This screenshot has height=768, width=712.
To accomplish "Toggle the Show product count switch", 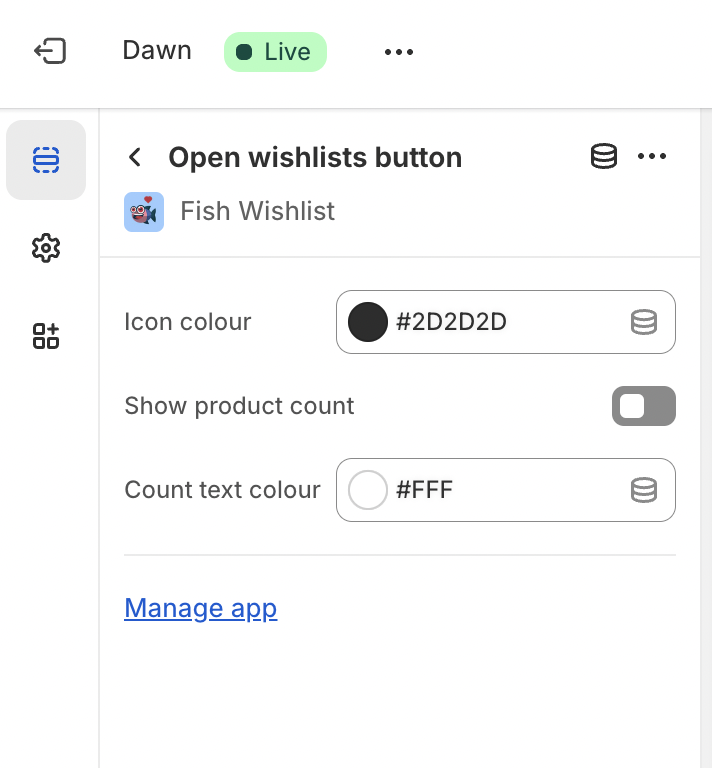I will coord(643,406).
